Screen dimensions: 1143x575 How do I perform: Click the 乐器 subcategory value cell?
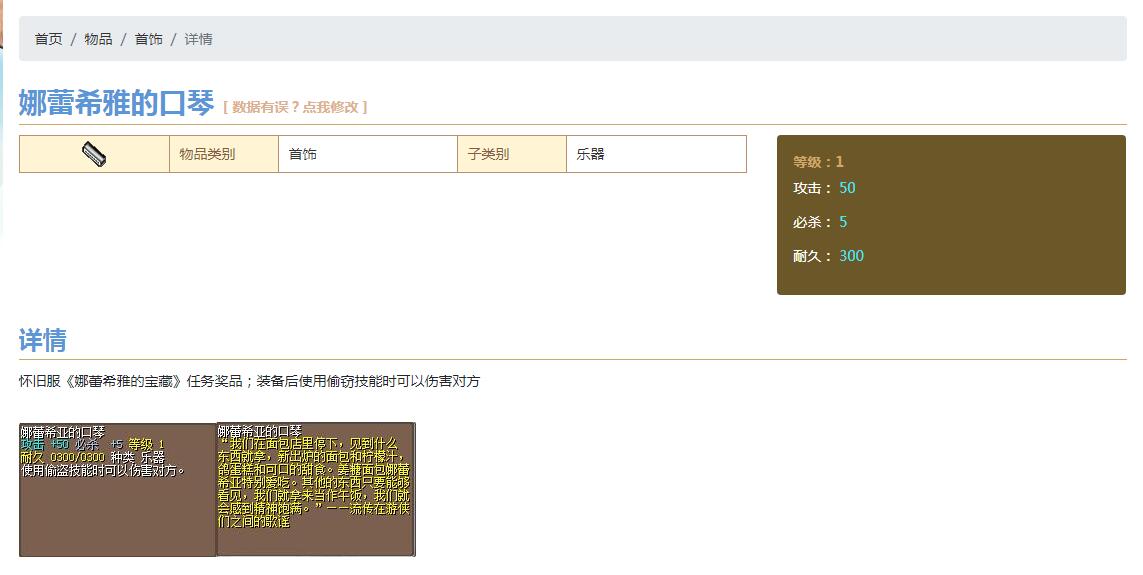pyautogui.click(x=591, y=154)
